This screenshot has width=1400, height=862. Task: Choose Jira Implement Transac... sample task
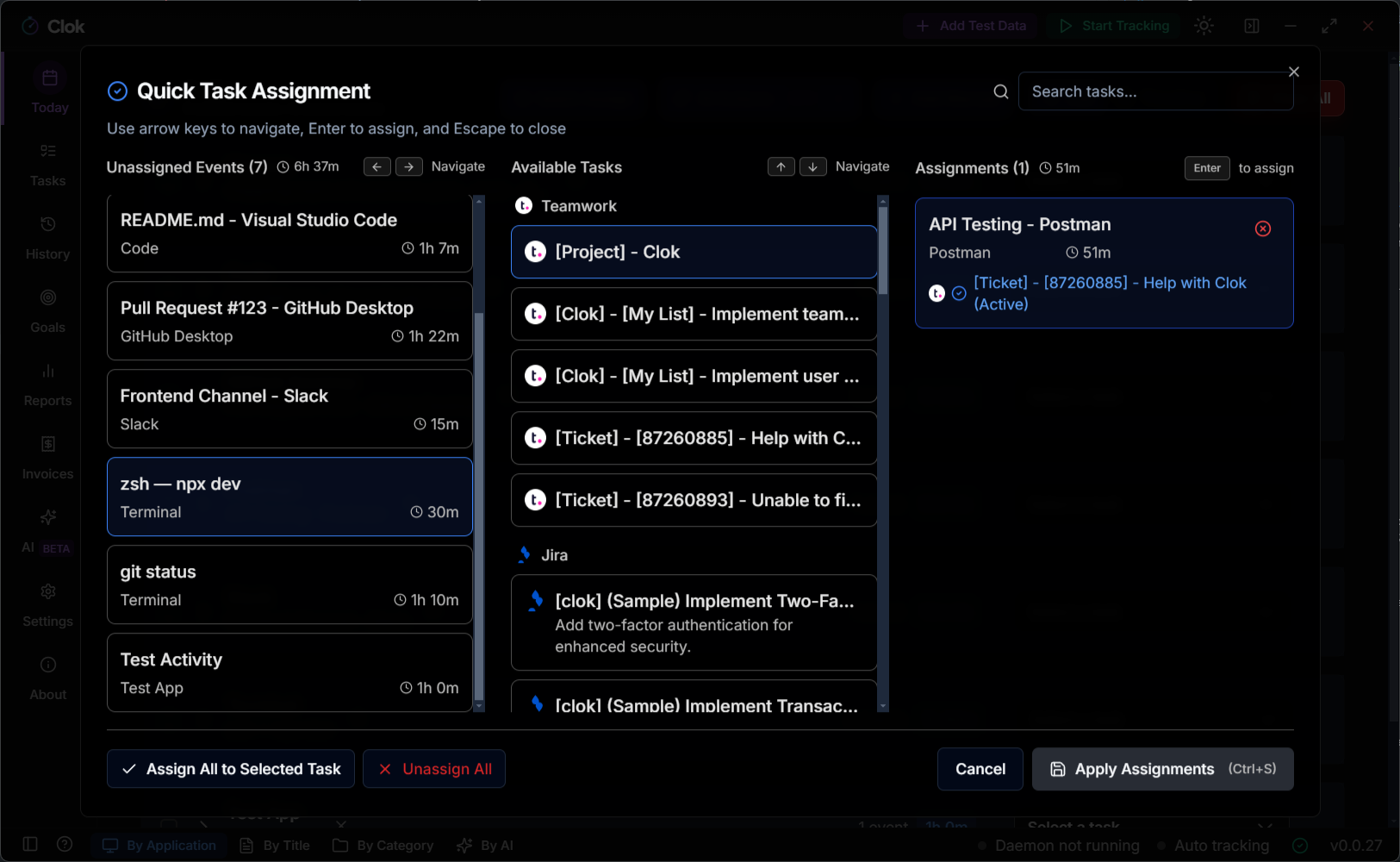point(694,696)
